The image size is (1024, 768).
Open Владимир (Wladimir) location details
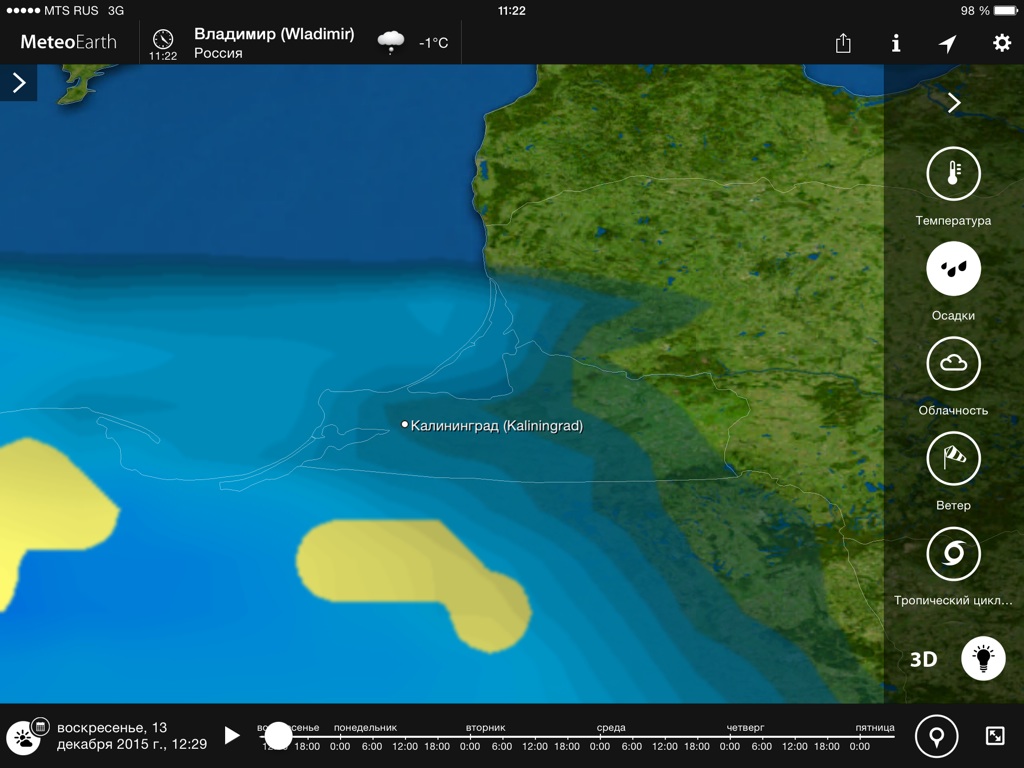pyautogui.click(x=274, y=43)
